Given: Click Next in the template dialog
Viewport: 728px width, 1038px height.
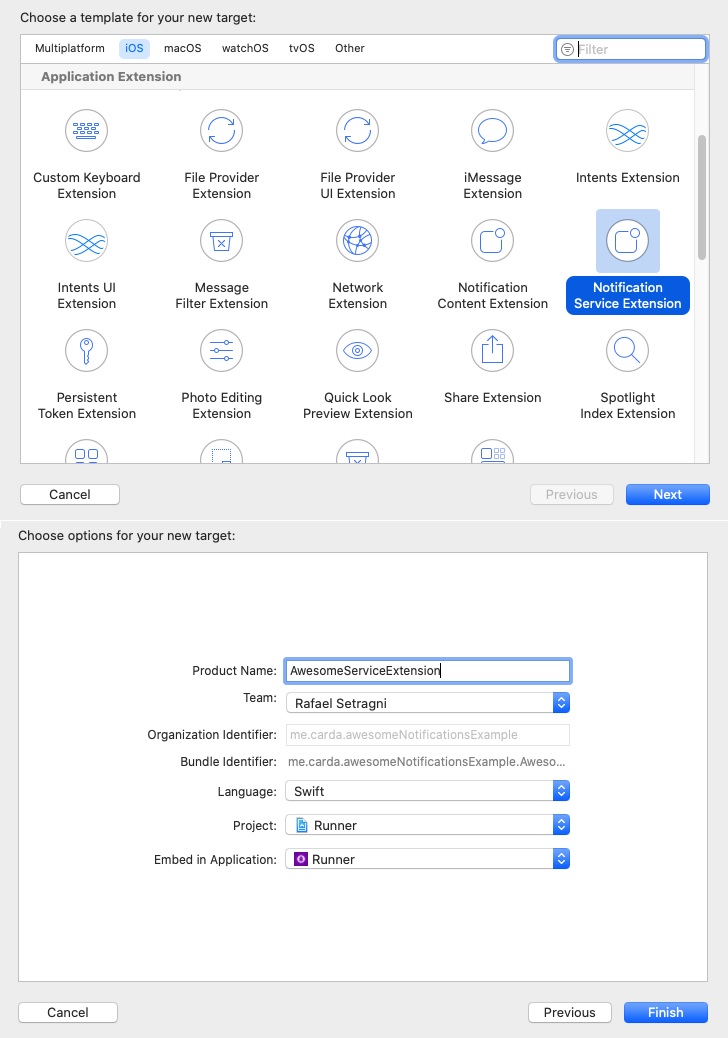Looking at the screenshot, I should point(668,495).
